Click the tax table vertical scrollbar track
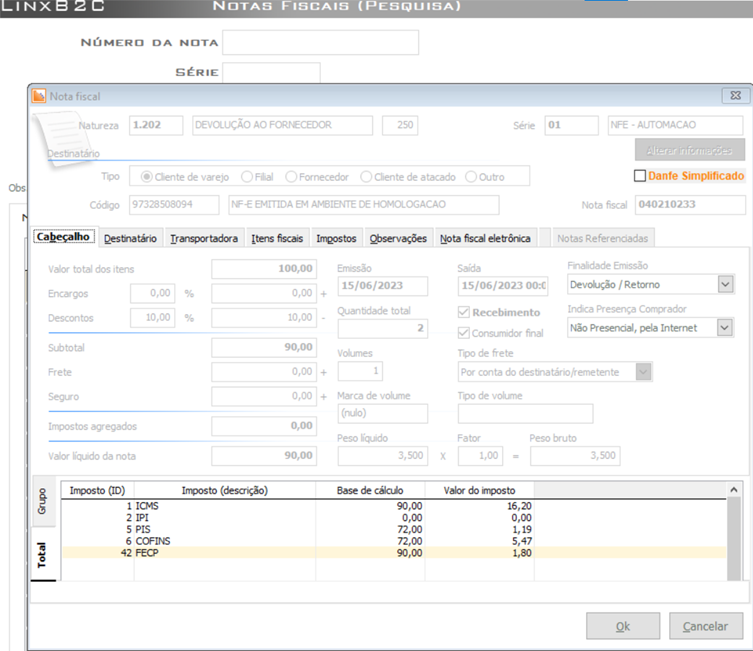 [734, 539]
